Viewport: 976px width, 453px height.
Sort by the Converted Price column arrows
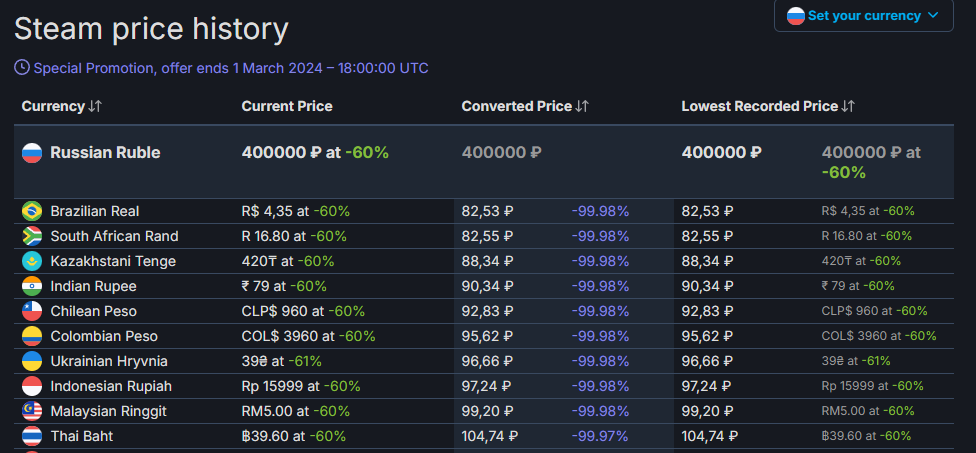pyautogui.click(x=581, y=106)
